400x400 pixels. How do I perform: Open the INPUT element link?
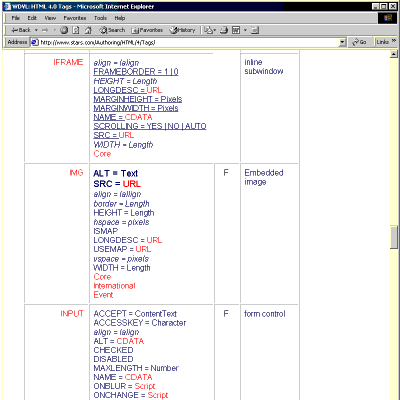[x=72, y=314]
